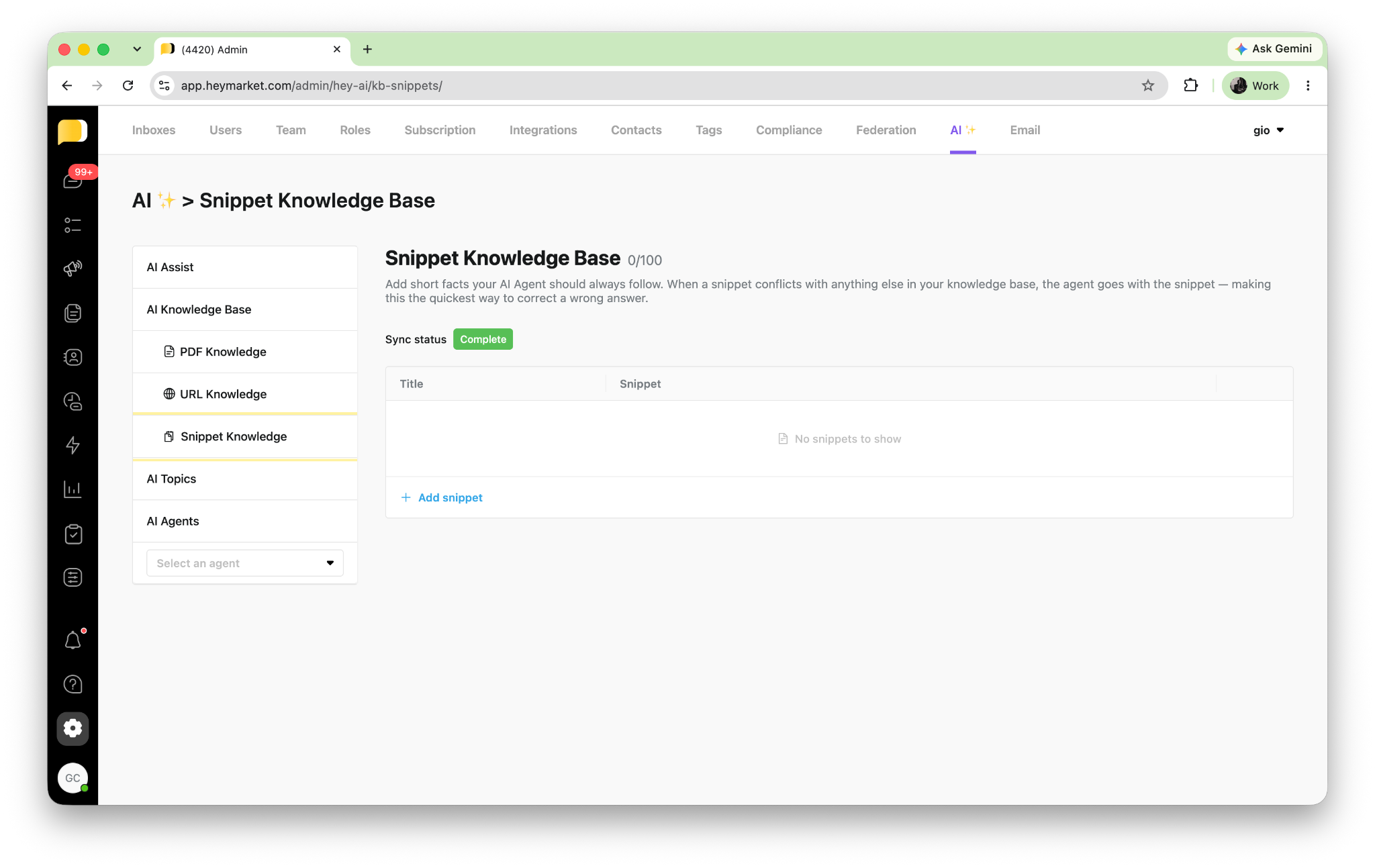This screenshot has height=868, width=1375.
Task: Open the help question mark icon
Action: tap(73, 684)
